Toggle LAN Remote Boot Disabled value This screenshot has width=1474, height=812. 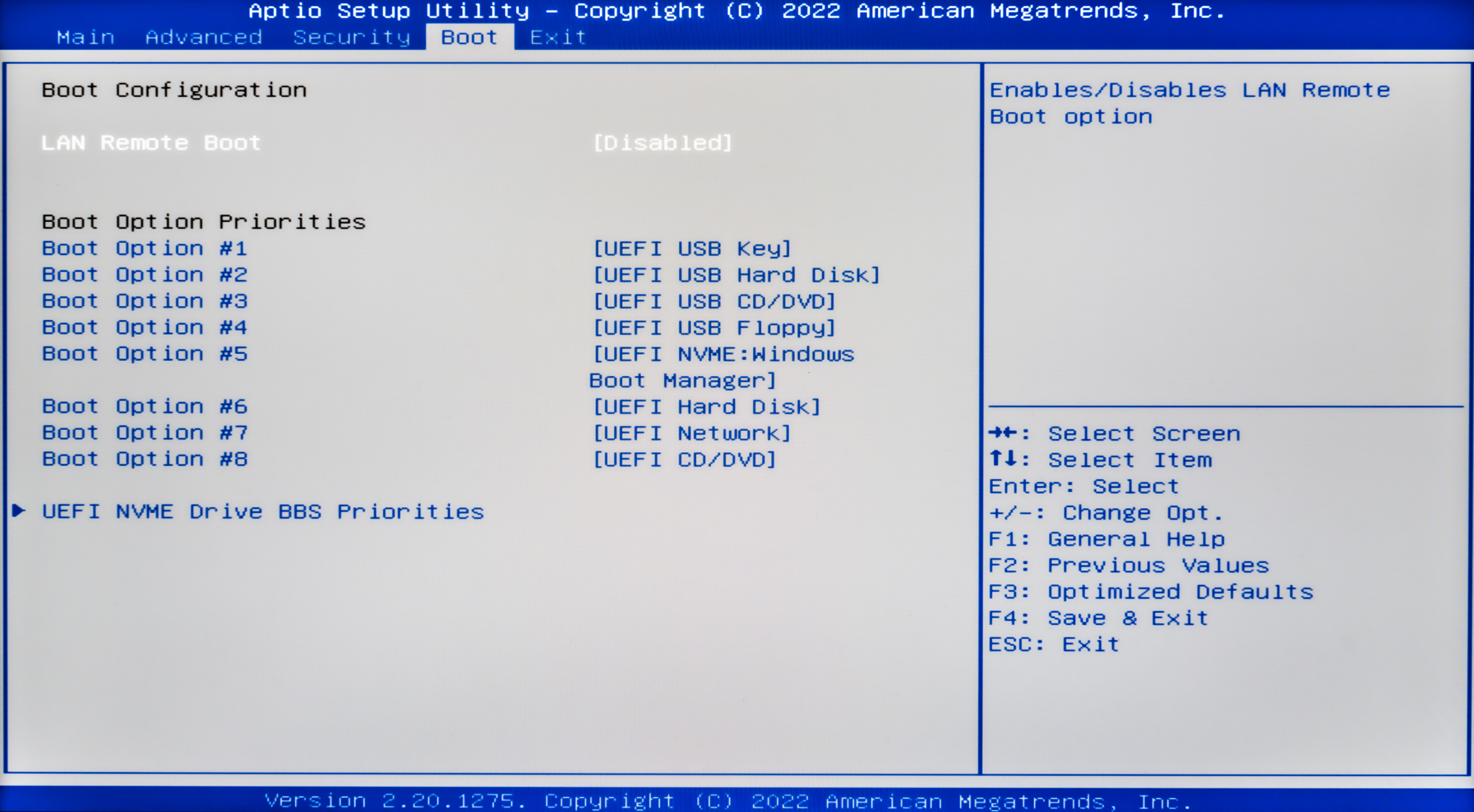coord(662,142)
